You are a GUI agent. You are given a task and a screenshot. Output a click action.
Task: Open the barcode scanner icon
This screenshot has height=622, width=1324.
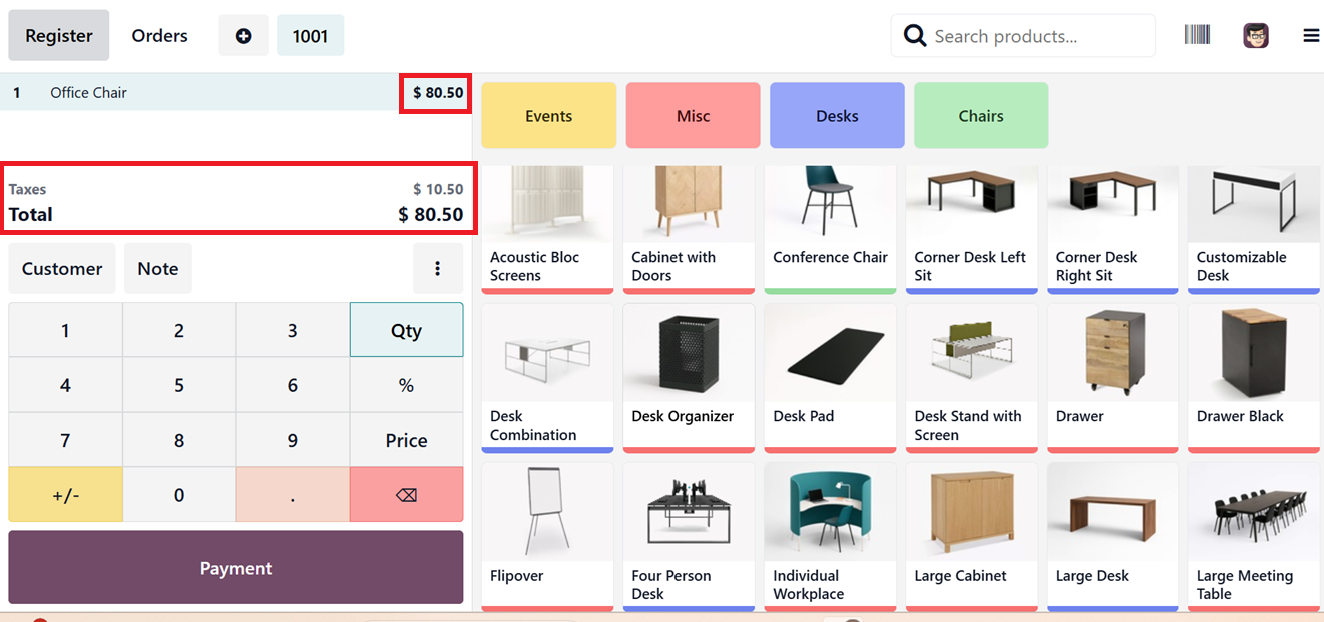click(1197, 35)
